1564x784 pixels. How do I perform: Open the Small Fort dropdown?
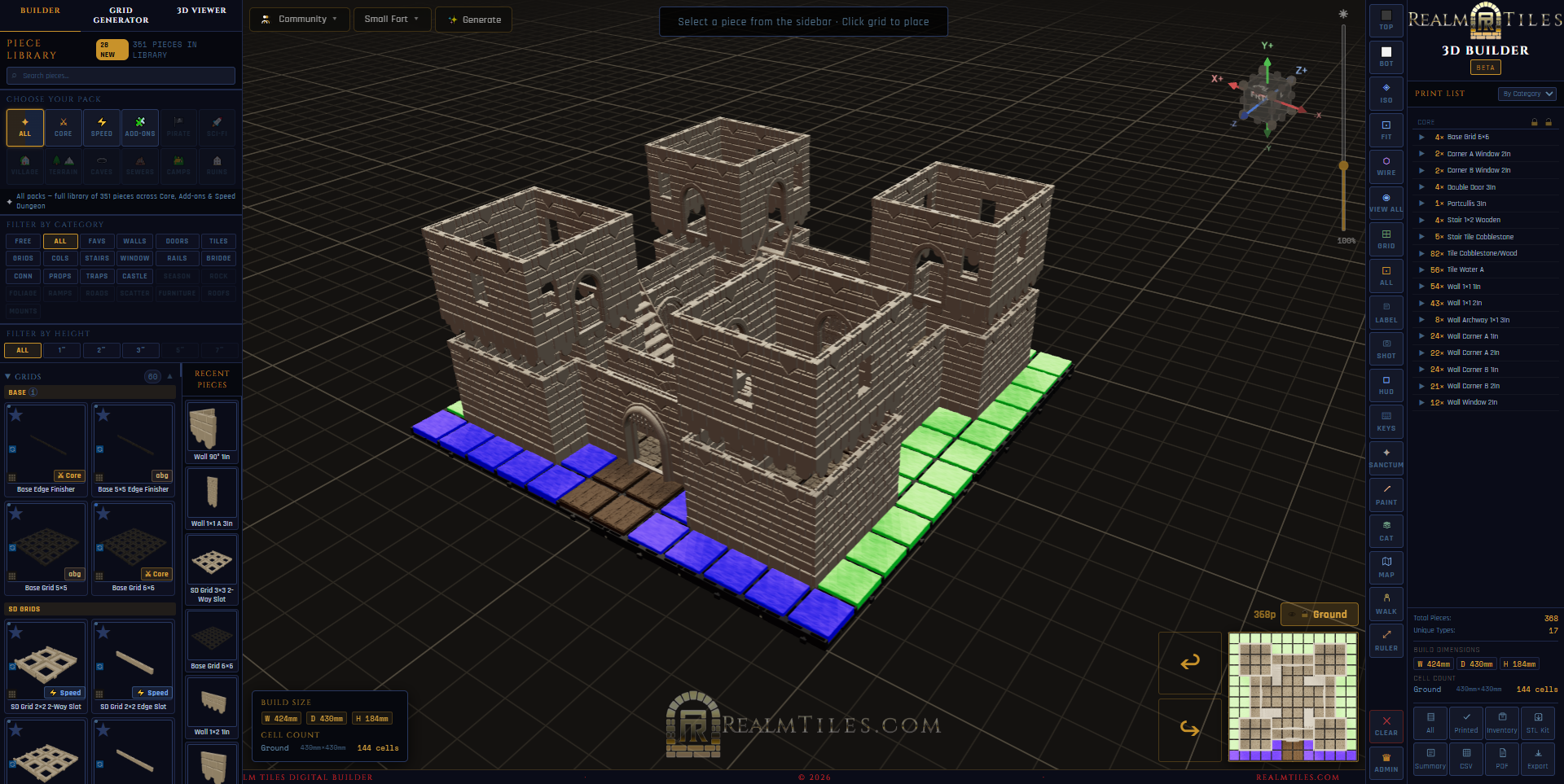pos(392,20)
